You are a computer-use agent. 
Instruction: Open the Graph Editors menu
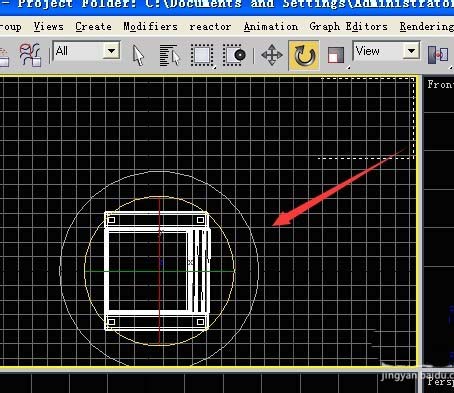pyautogui.click(x=348, y=26)
